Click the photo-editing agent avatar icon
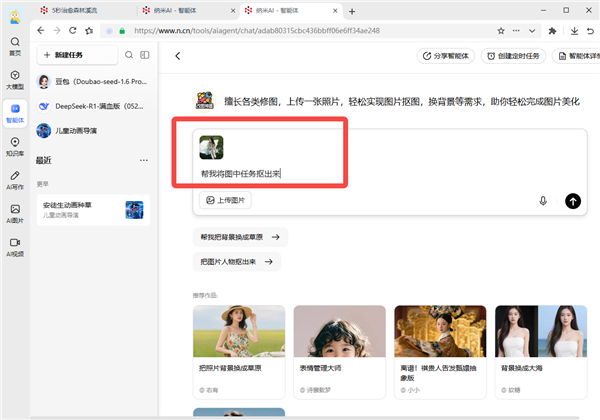Viewport: 600px width, 420px height. pyautogui.click(x=205, y=100)
